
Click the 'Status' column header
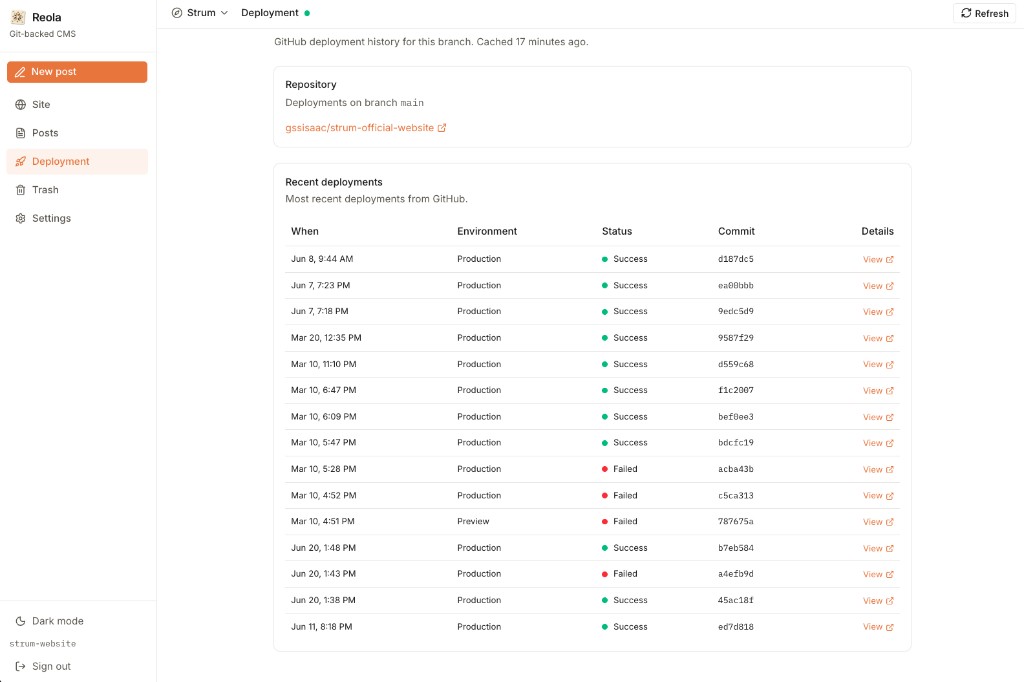click(x=617, y=231)
